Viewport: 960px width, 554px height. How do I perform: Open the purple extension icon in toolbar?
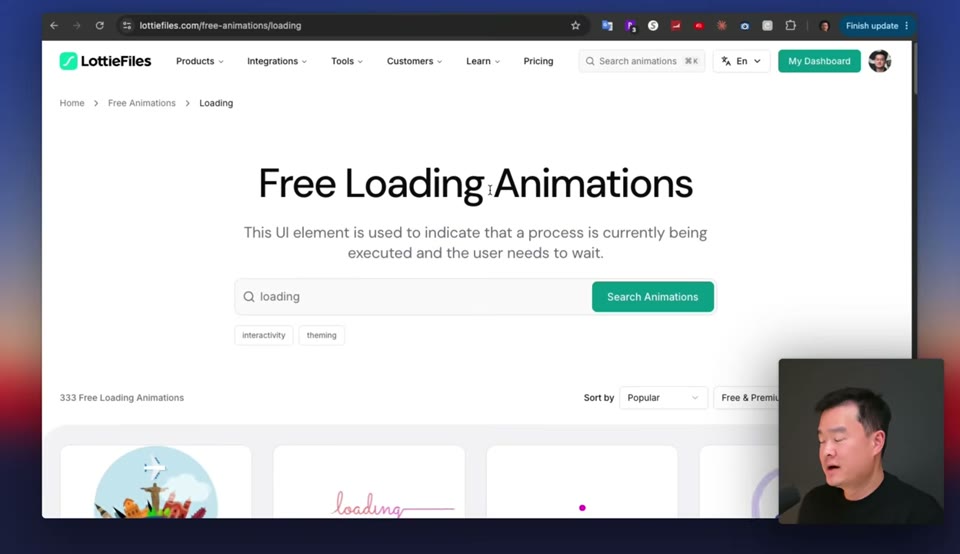(x=630, y=26)
